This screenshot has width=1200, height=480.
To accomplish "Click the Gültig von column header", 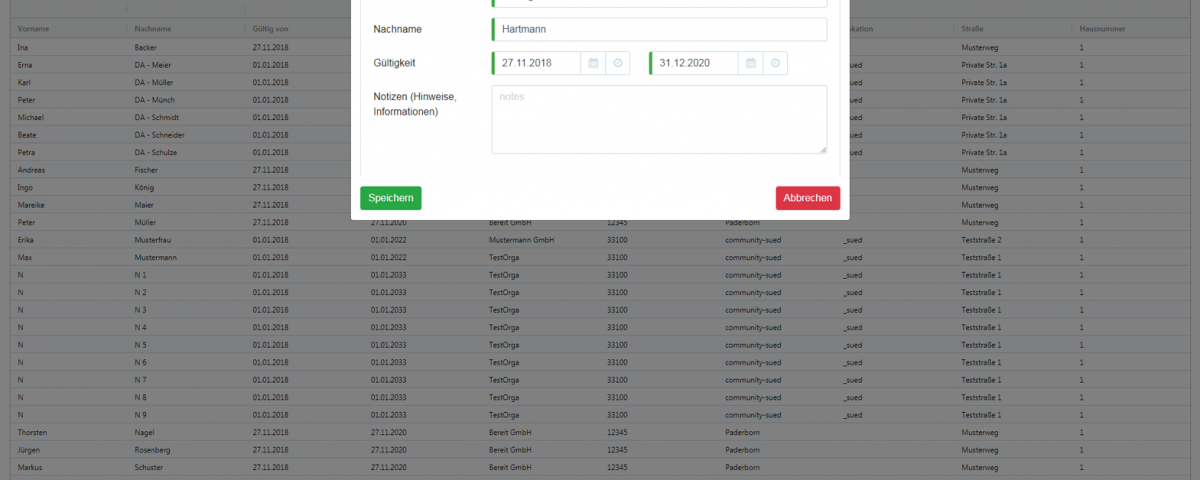I will [271, 29].
